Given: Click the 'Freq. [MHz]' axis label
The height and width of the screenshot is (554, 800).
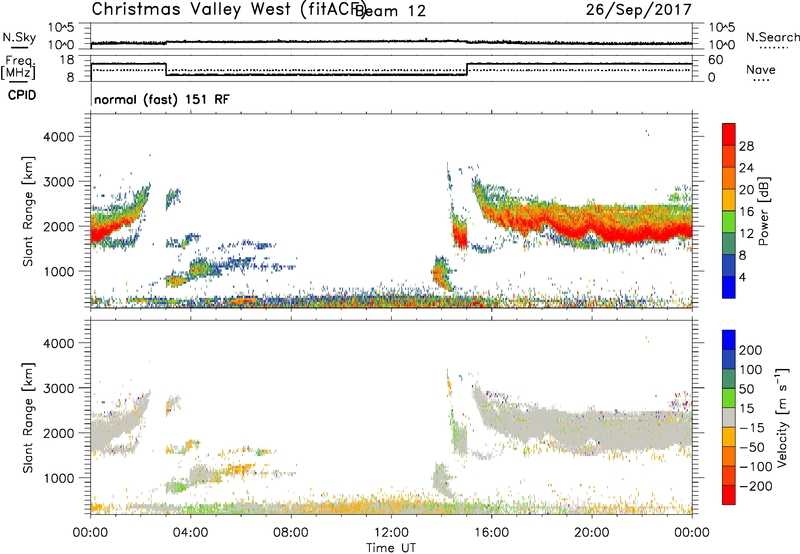Looking at the screenshot, I should click(x=18, y=68).
